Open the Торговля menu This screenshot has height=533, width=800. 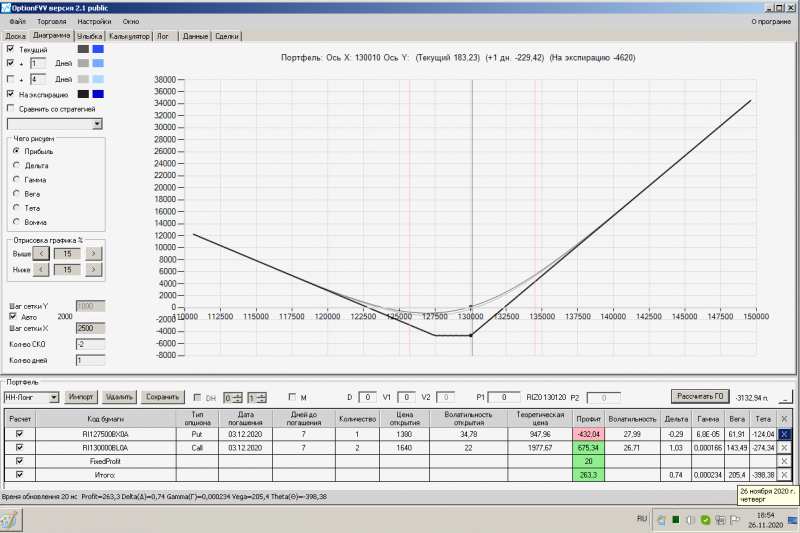52,21
